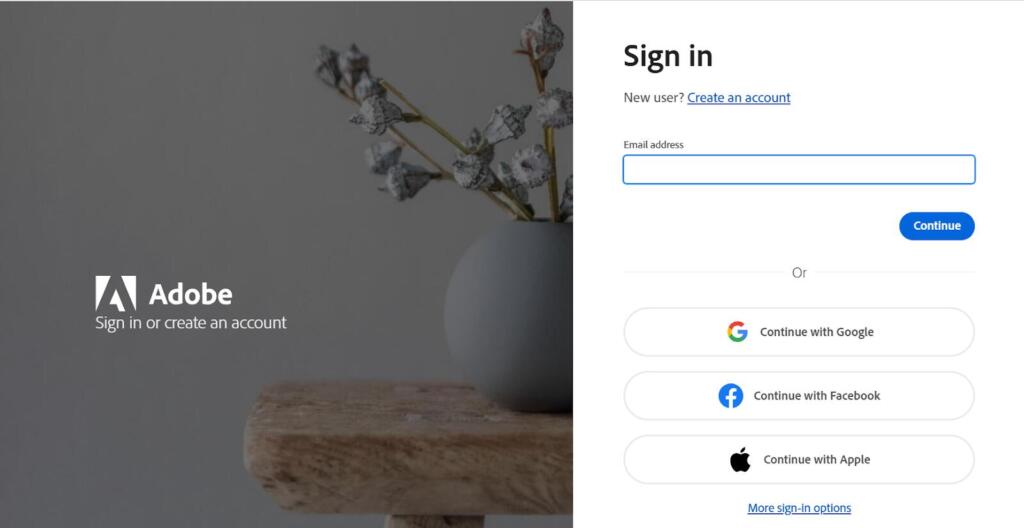Click the Adobe wordmark text
This screenshot has width=1024, height=528.
pos(190,294)
